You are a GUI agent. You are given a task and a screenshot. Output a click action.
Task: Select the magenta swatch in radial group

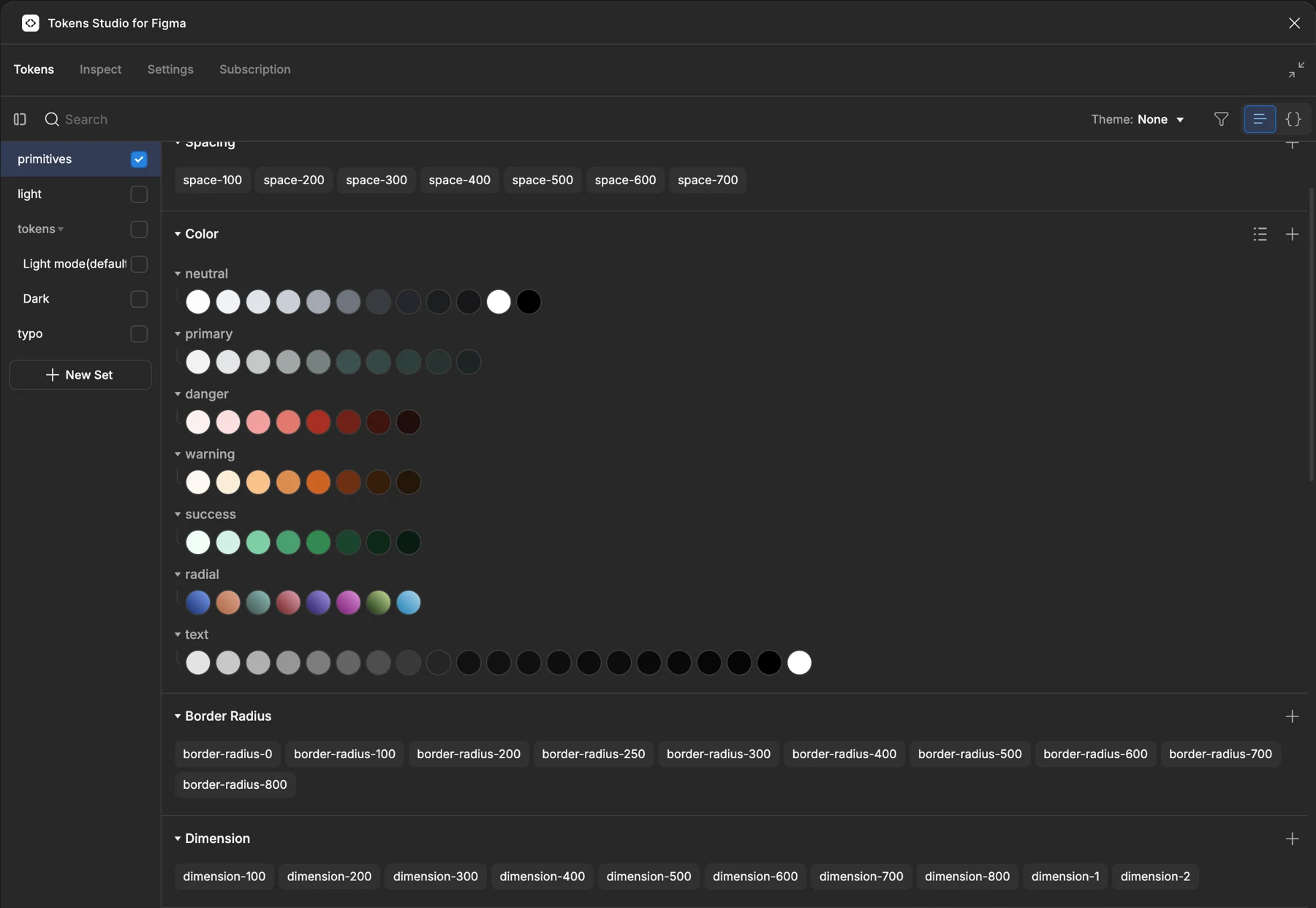click(x=348, y=602)
